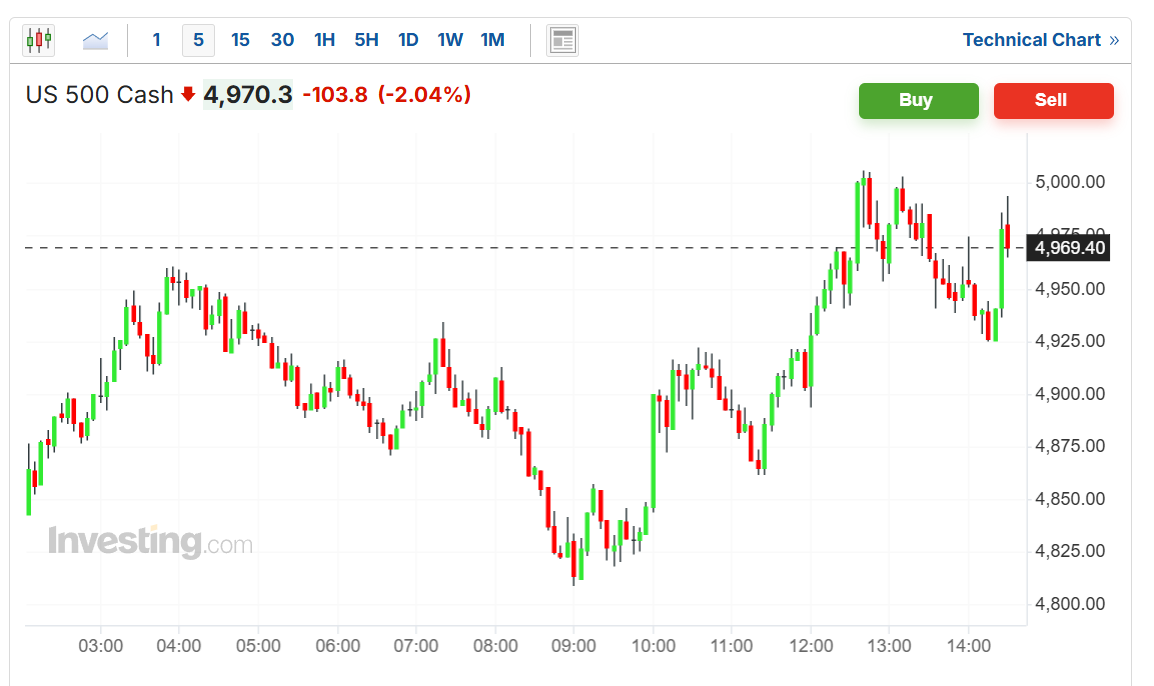This screenshot has width=1154, height=686.
Task: Click the 03:00 time axis label
Action: (101, 646)
